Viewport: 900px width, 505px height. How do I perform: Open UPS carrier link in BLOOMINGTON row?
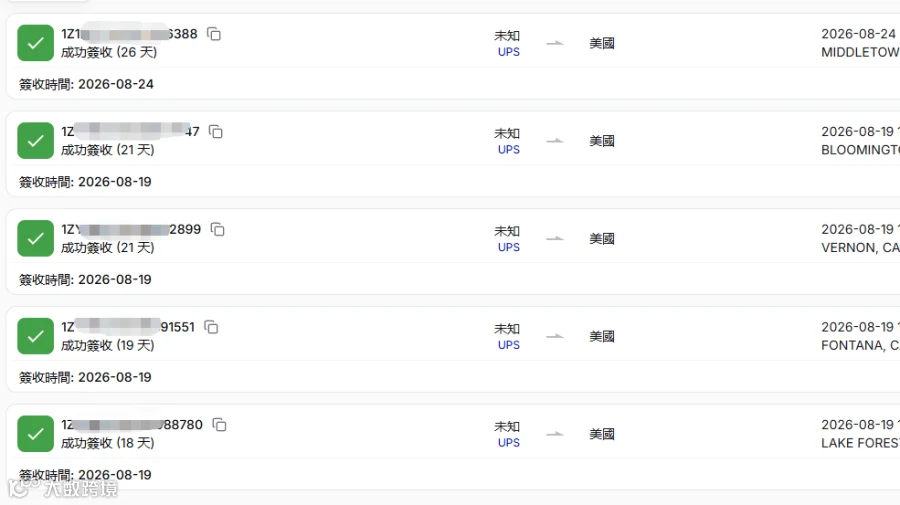(x=509, y=149)
